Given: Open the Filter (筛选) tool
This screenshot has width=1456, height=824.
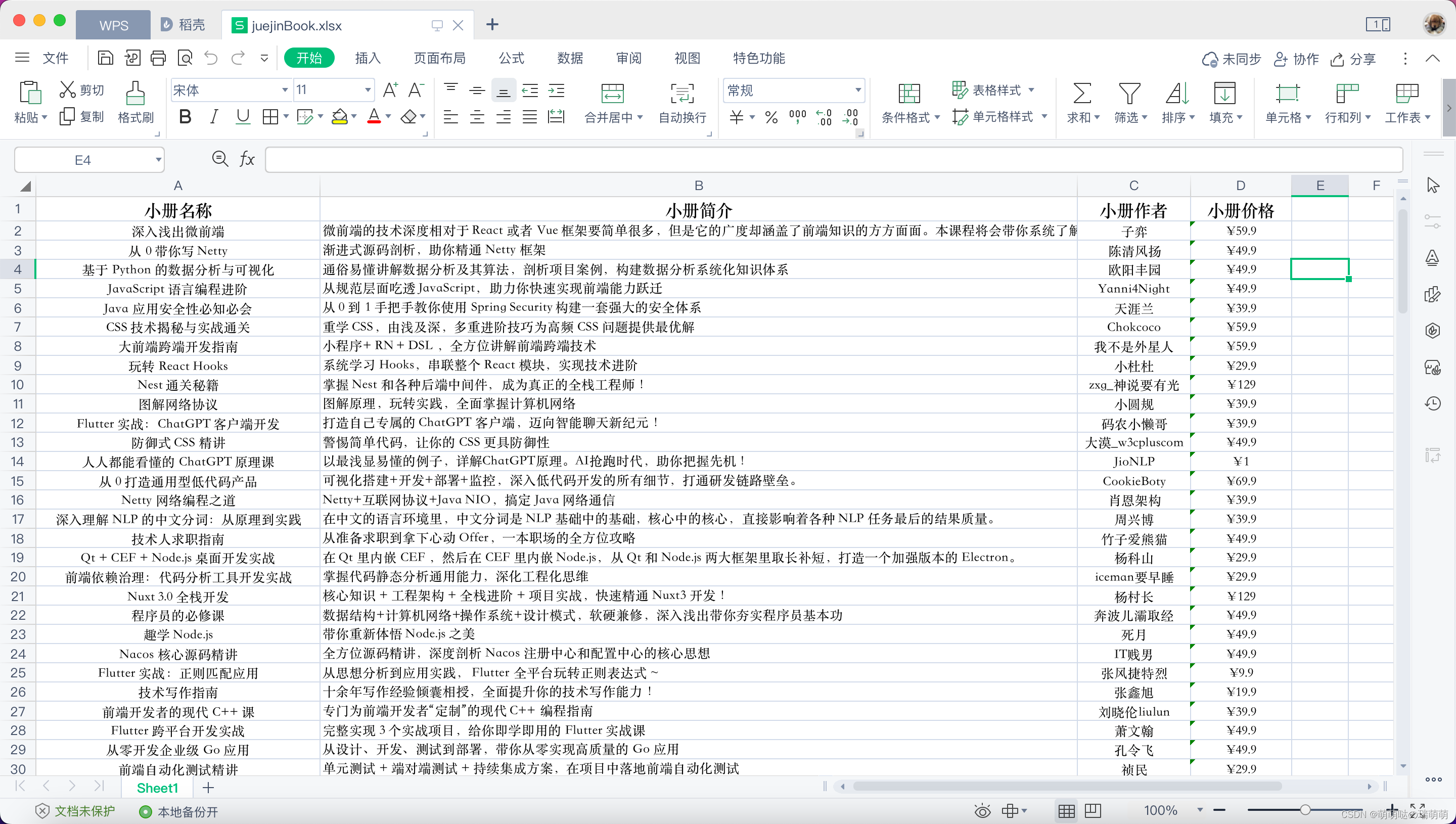Looking at the screenshot, I should click(x=1129, y=102).
